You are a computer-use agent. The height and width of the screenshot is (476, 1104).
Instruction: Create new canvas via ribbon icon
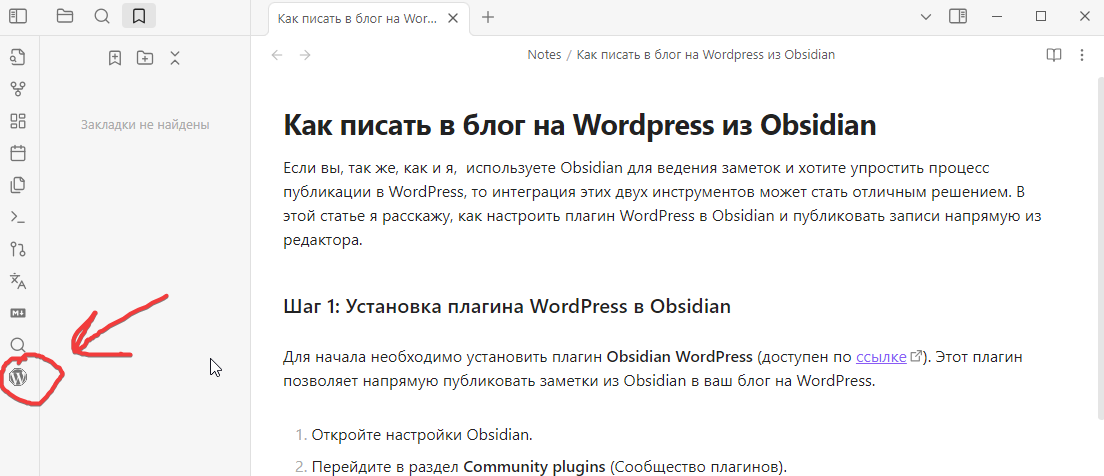click(x=18, y=121)
